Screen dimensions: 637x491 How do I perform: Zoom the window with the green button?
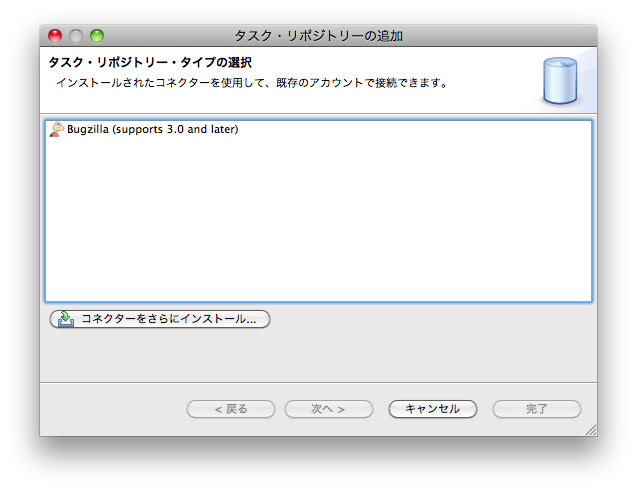coord(97,36)
